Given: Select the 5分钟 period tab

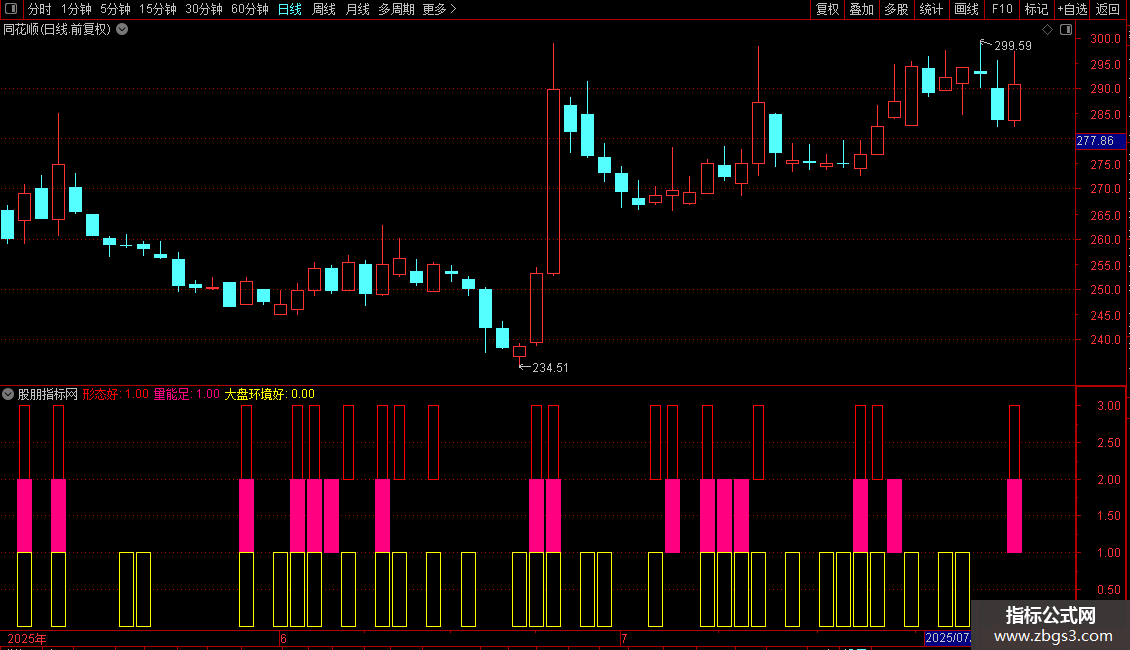Looking at the screenshot, I should [115, 9].
